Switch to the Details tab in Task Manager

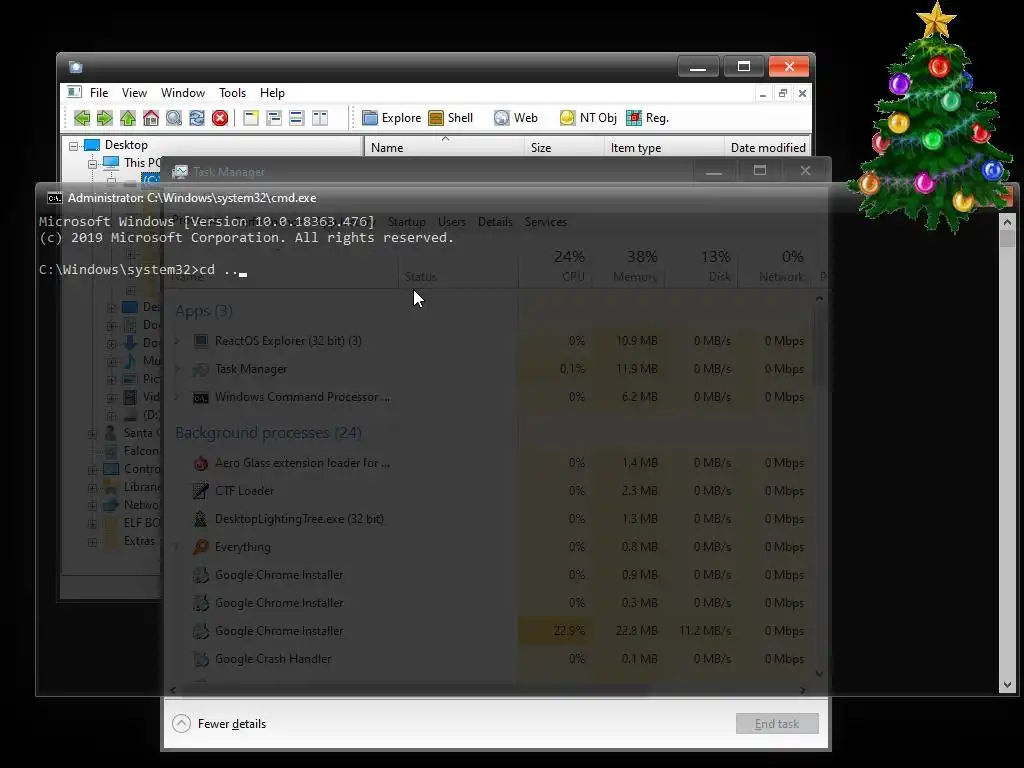click(495, 222)
